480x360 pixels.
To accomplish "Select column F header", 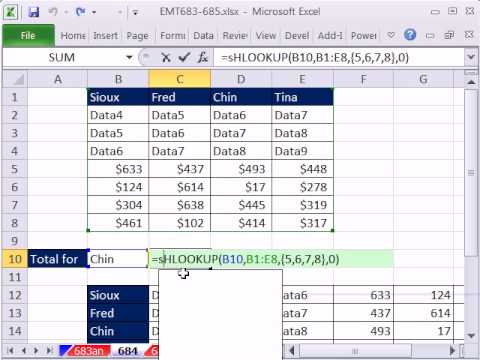I will point(363,79).
